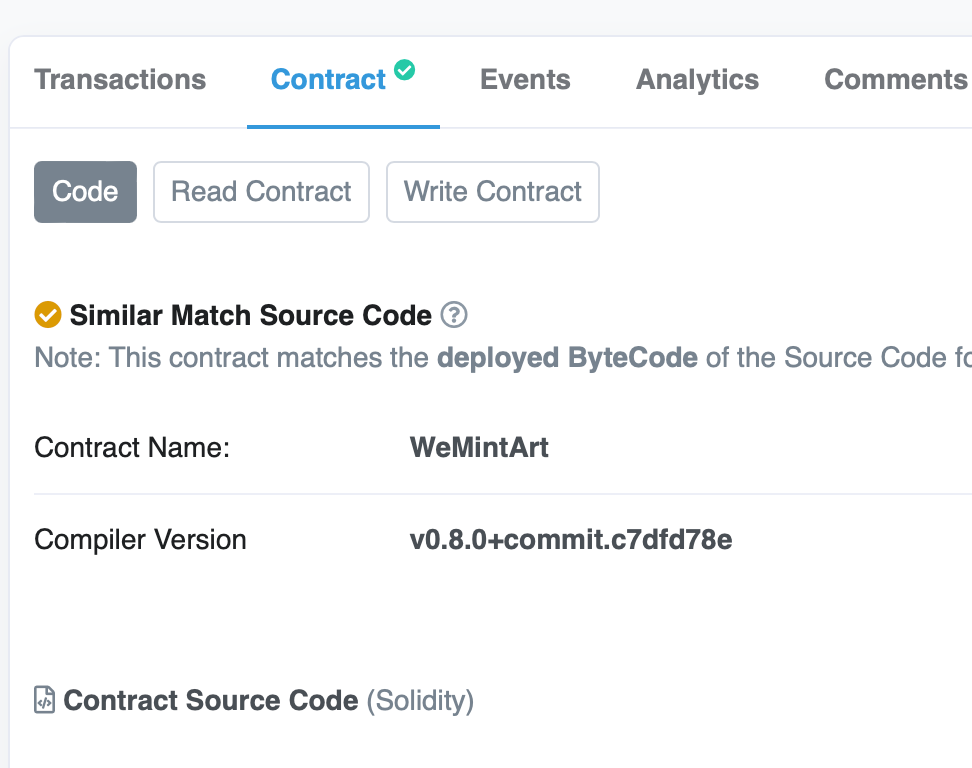
Task: Select the Contract tab
Action: pos(328,80)
